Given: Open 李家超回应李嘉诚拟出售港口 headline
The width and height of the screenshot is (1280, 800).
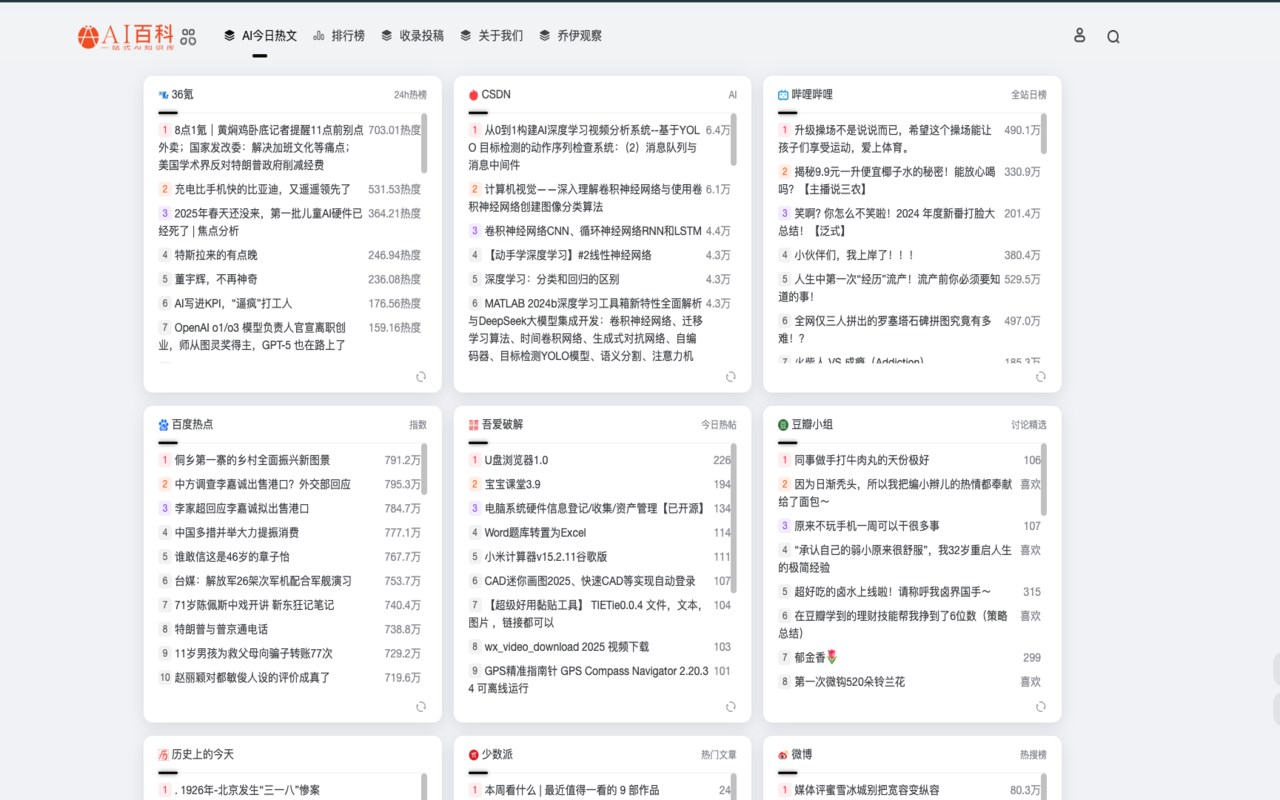Looking at the screenshot, I should click(242, 508).
